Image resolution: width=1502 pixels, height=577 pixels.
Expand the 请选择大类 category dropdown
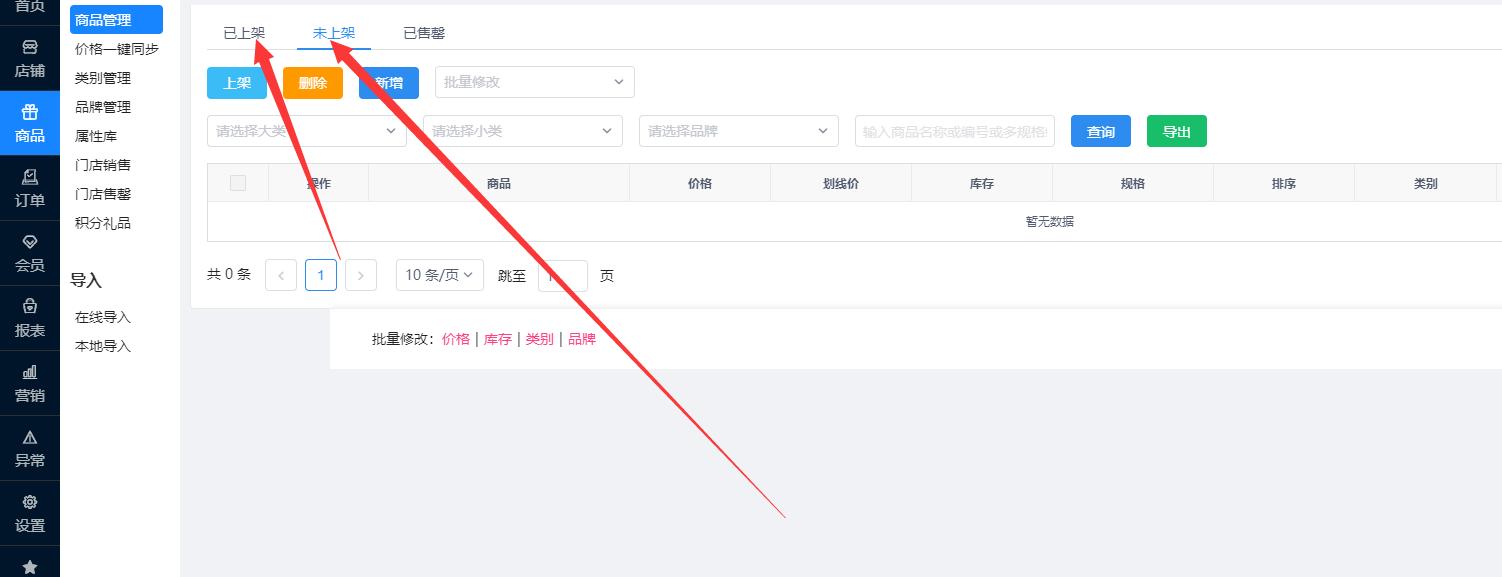pos(306,130)
